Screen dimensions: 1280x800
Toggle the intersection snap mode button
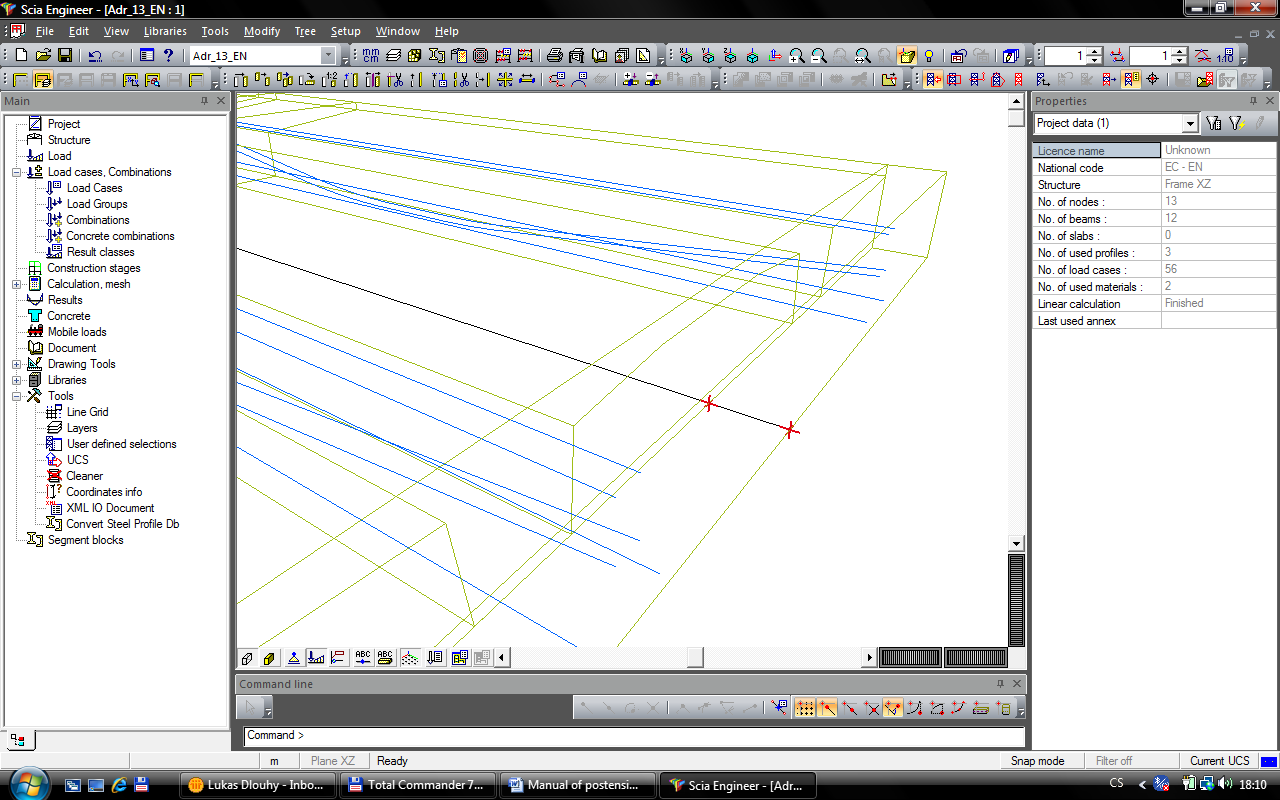click(871, 707)
